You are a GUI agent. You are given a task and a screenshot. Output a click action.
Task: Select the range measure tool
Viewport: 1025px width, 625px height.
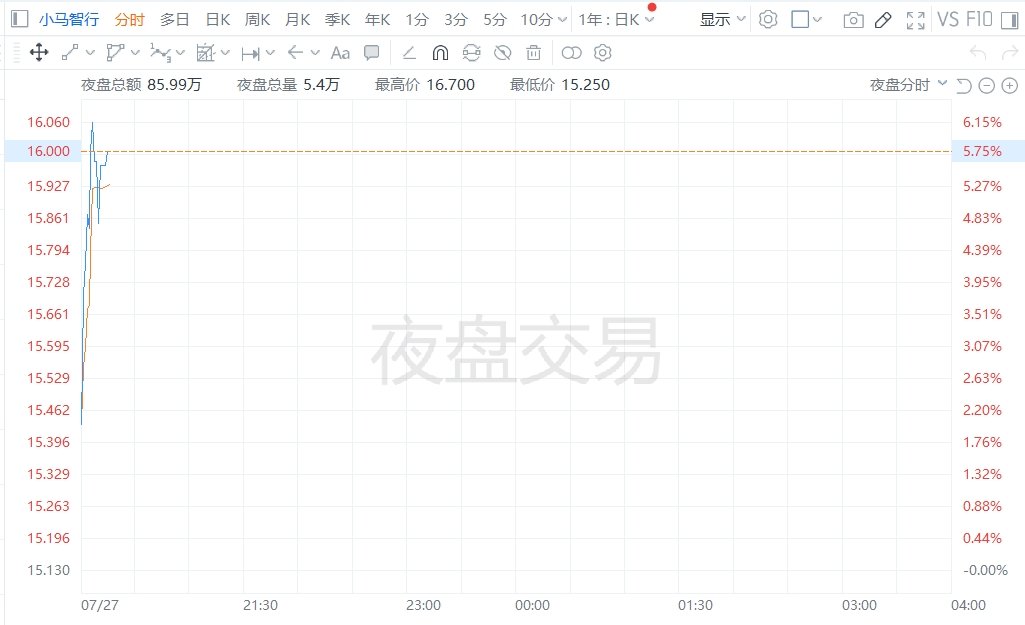[x=250, y=54]
